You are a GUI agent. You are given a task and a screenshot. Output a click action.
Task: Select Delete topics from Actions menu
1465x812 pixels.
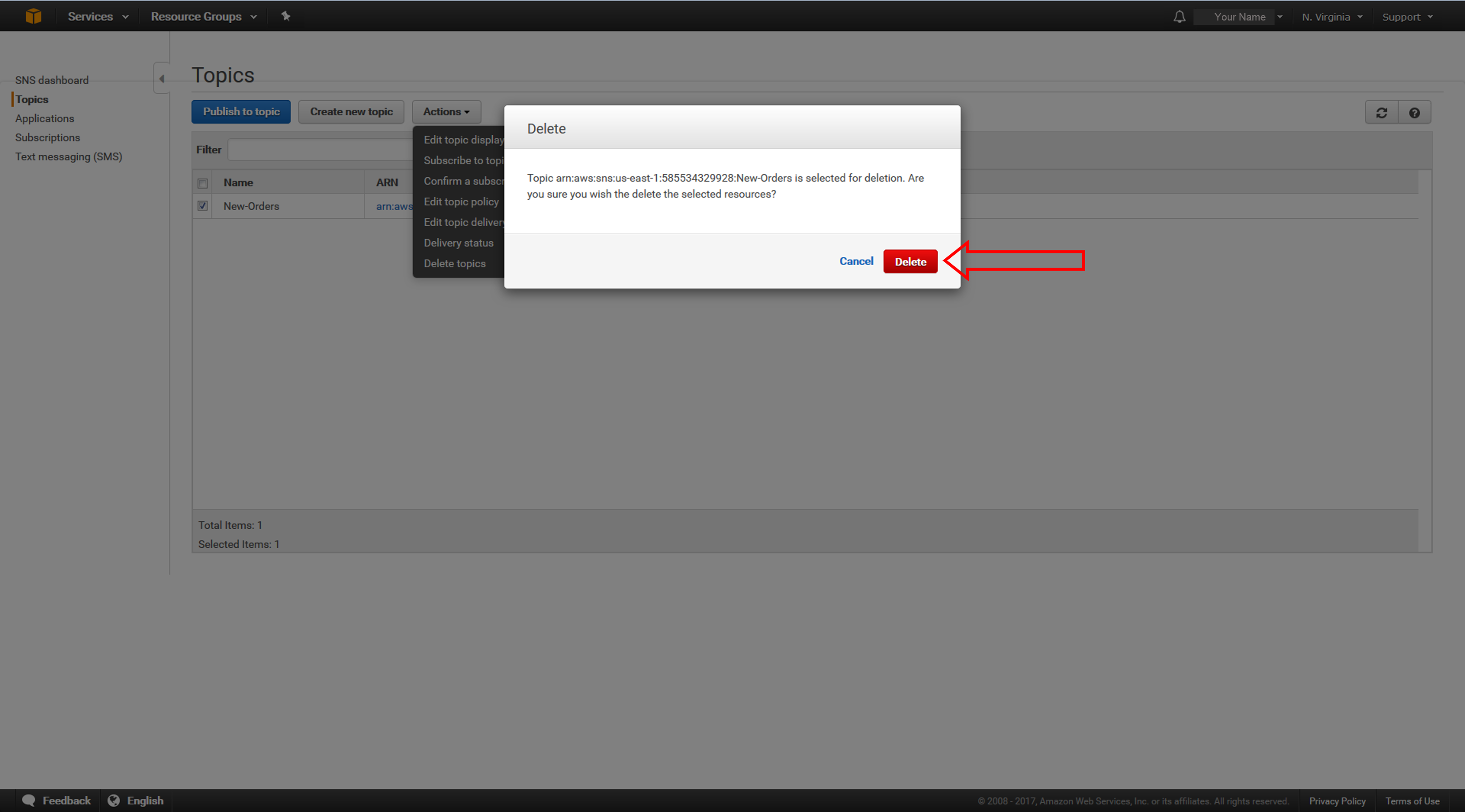click(x=454, y=263)
